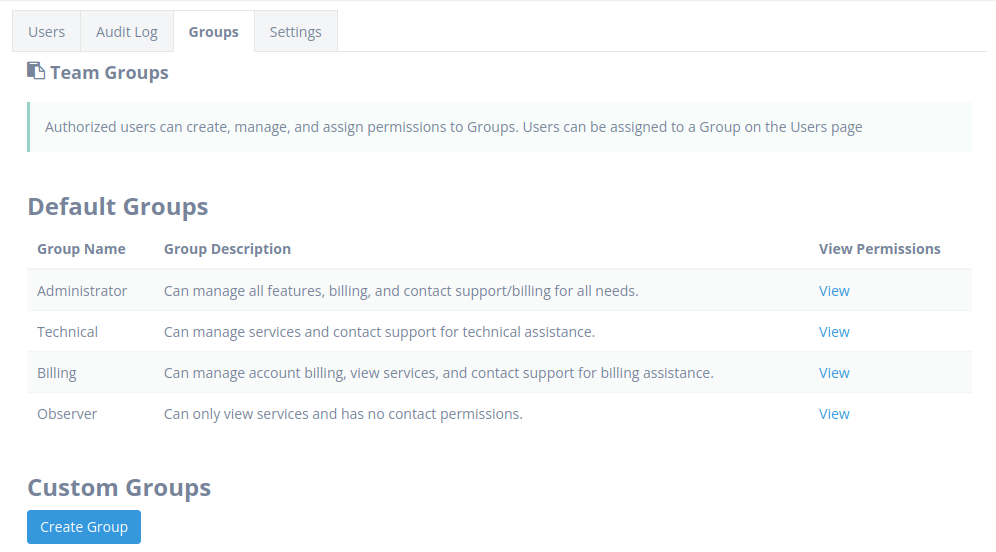Select the Billing group name cell
This screenshot has height=552, width=996.
(x=57, y=373)
